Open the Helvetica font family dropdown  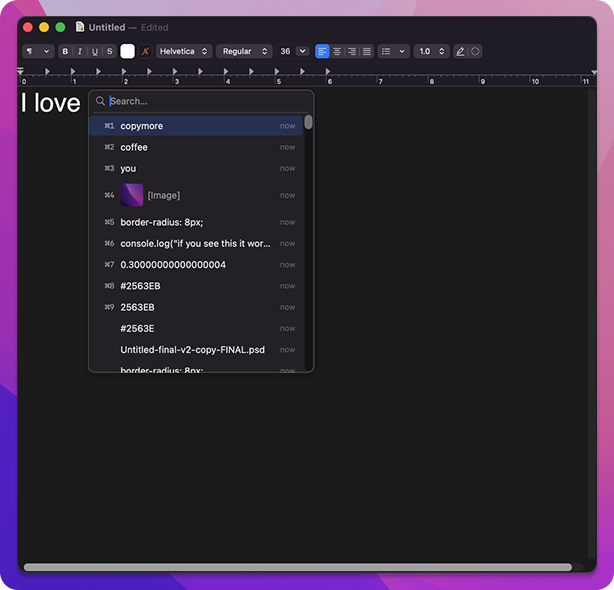[184, 51]
